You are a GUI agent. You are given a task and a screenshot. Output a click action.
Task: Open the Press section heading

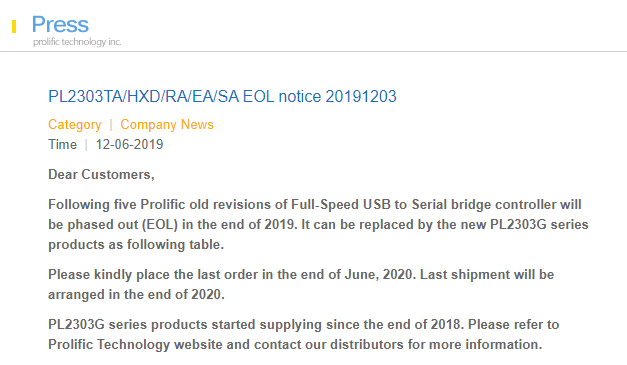[x=60, y=24]
